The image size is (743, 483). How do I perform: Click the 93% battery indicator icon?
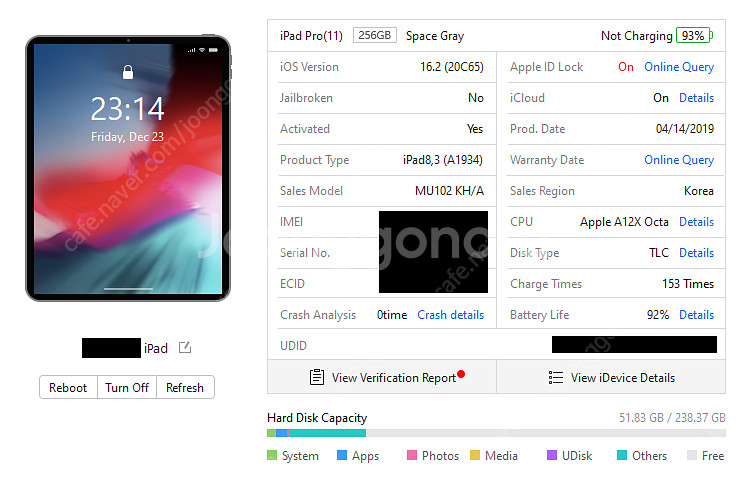pos(694,36)
